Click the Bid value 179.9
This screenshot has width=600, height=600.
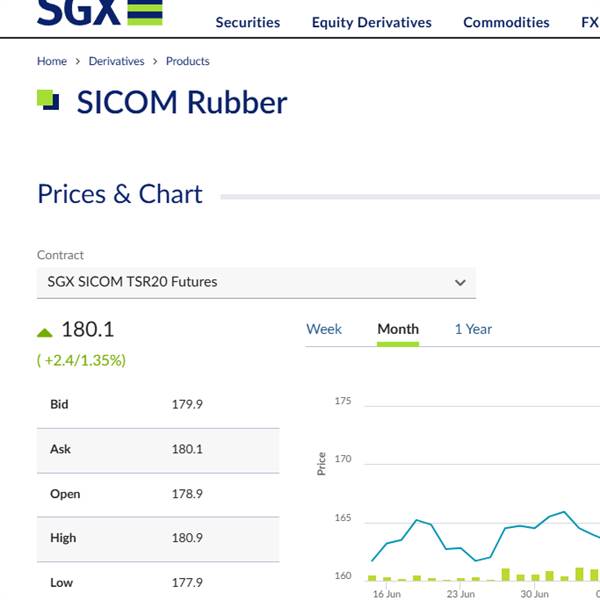(x=187, y=404)
